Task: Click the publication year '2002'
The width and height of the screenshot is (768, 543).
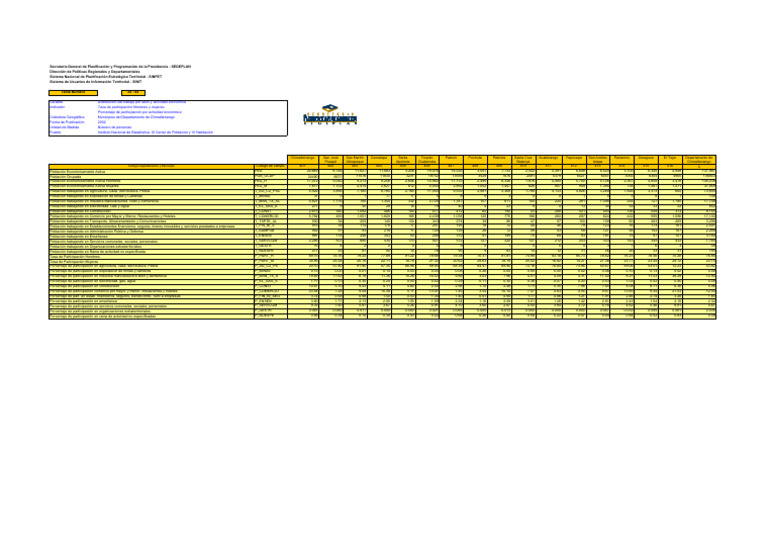Action: 101,122
